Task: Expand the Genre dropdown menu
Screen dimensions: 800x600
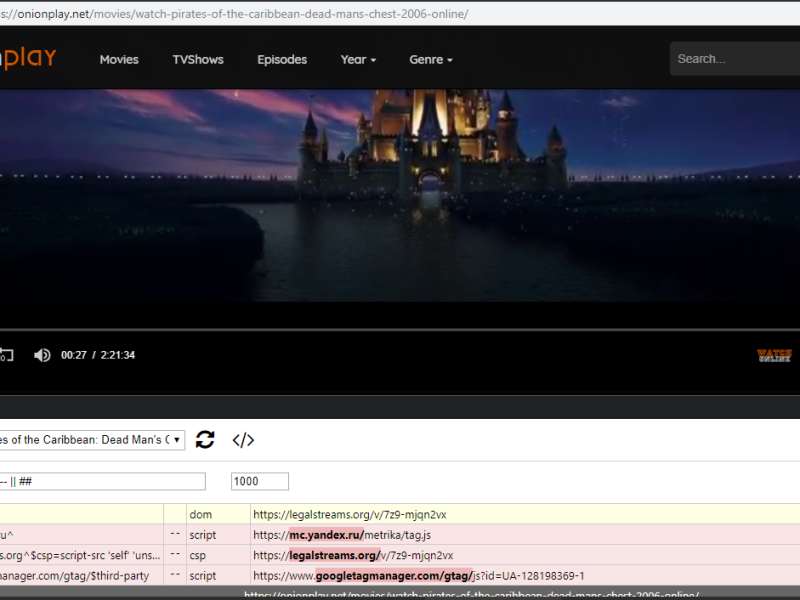Action: pyautogui.click(x=430, y=60)
